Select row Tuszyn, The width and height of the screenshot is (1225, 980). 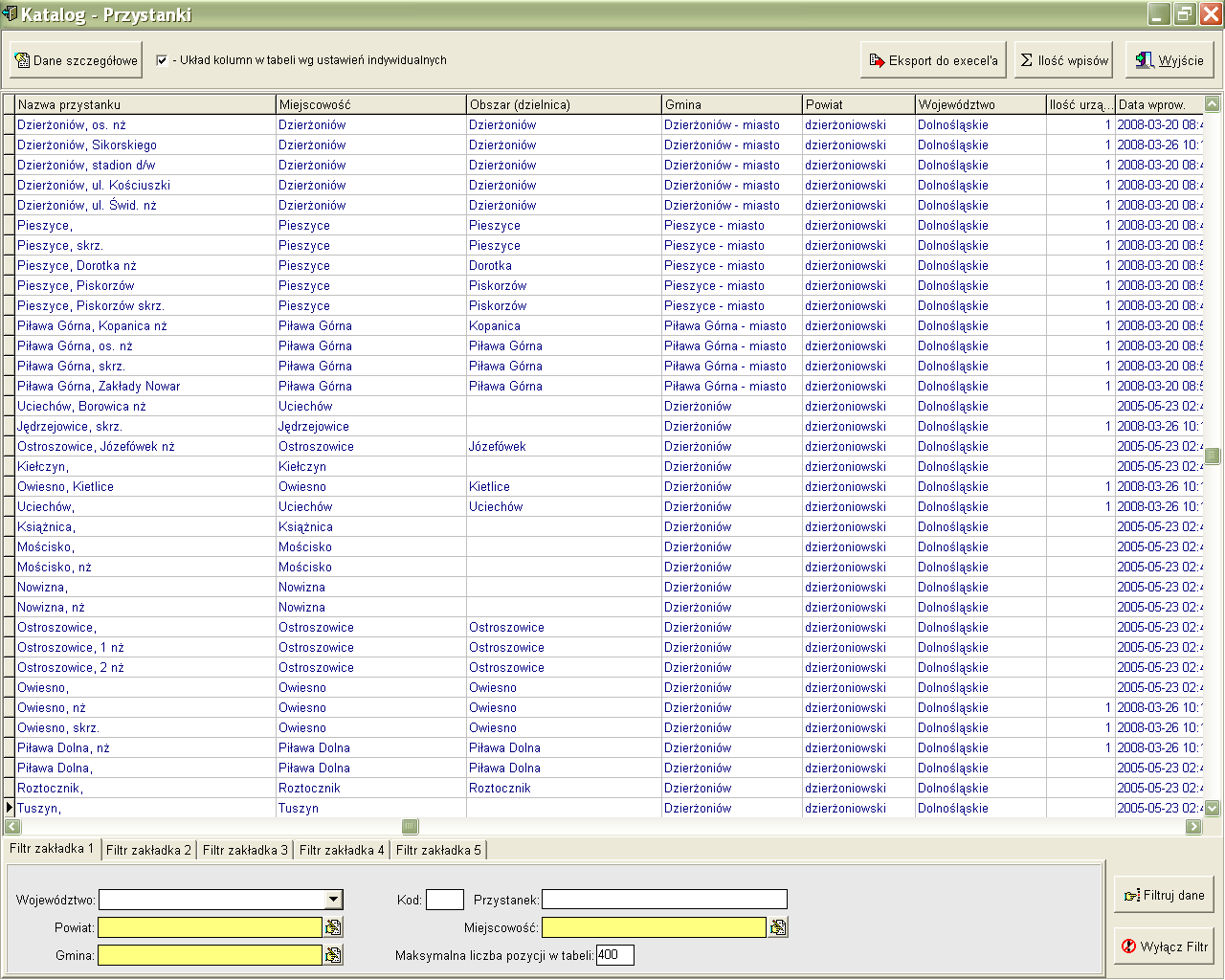coord(609,809)
